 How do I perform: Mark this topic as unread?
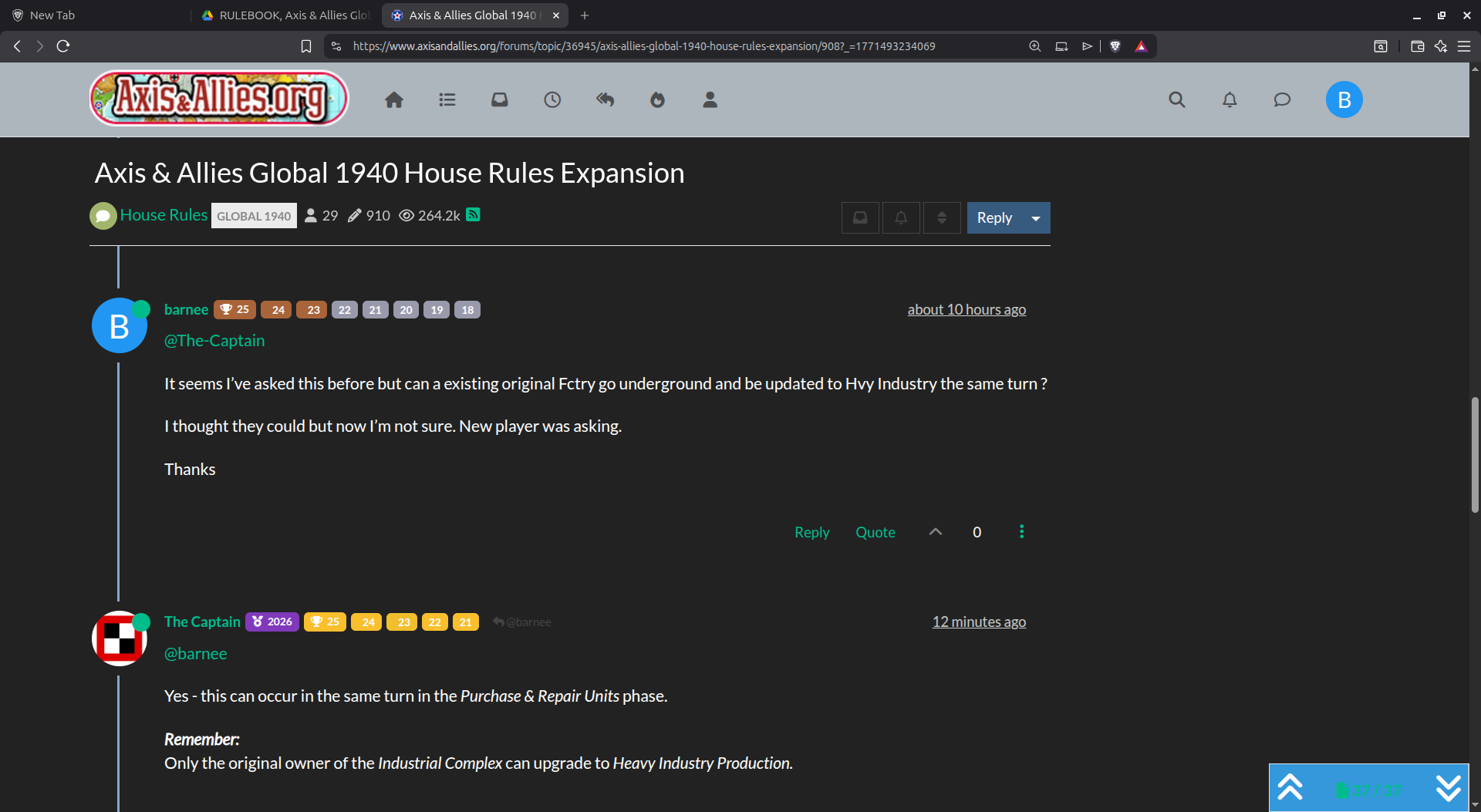pos(859,217)
